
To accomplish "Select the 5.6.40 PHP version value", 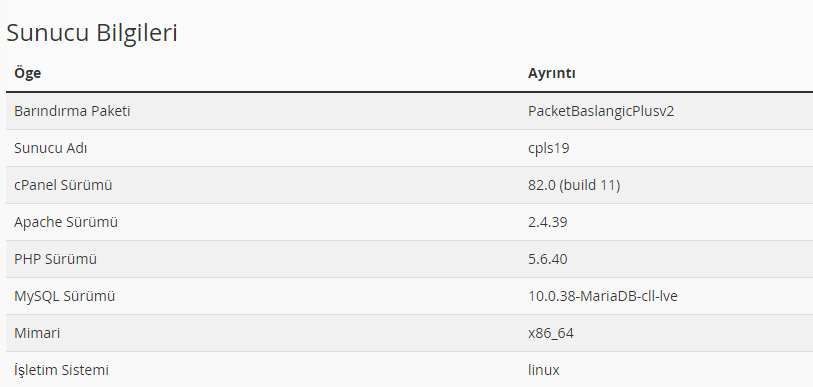I will tap(548, 259).
